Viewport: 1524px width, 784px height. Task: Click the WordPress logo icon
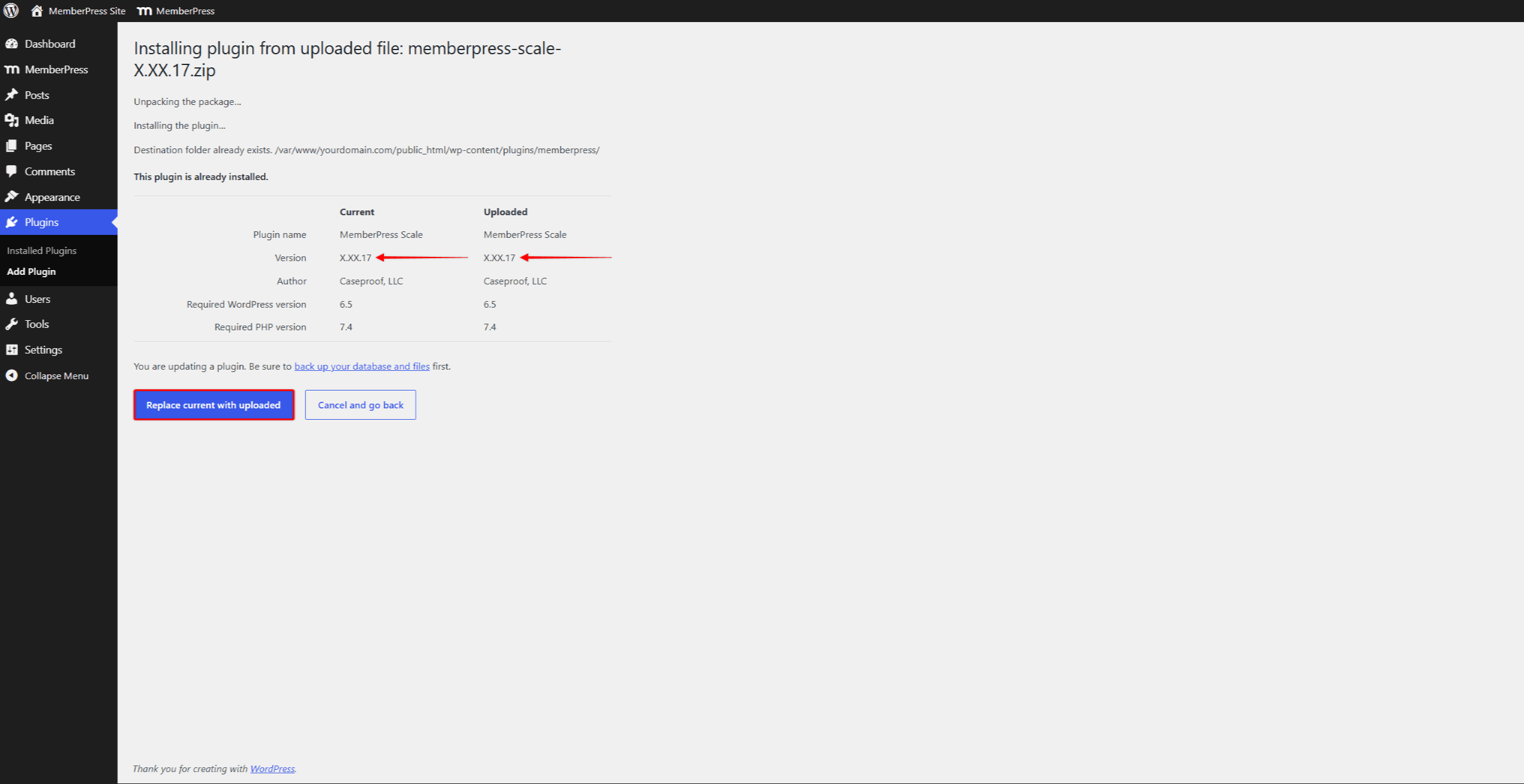(x=11, y=11)
